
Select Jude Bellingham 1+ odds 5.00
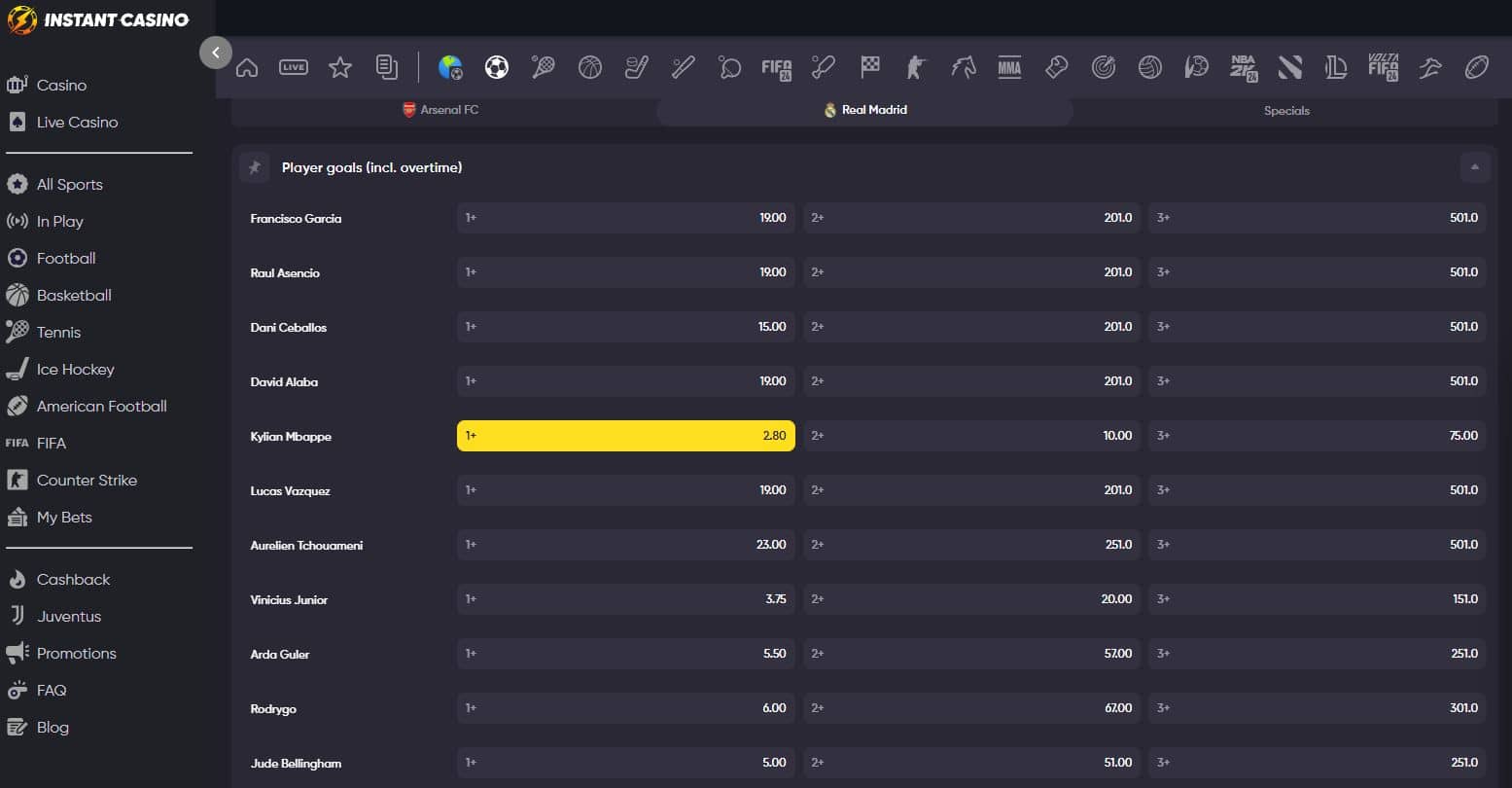(x=626, y=763)
